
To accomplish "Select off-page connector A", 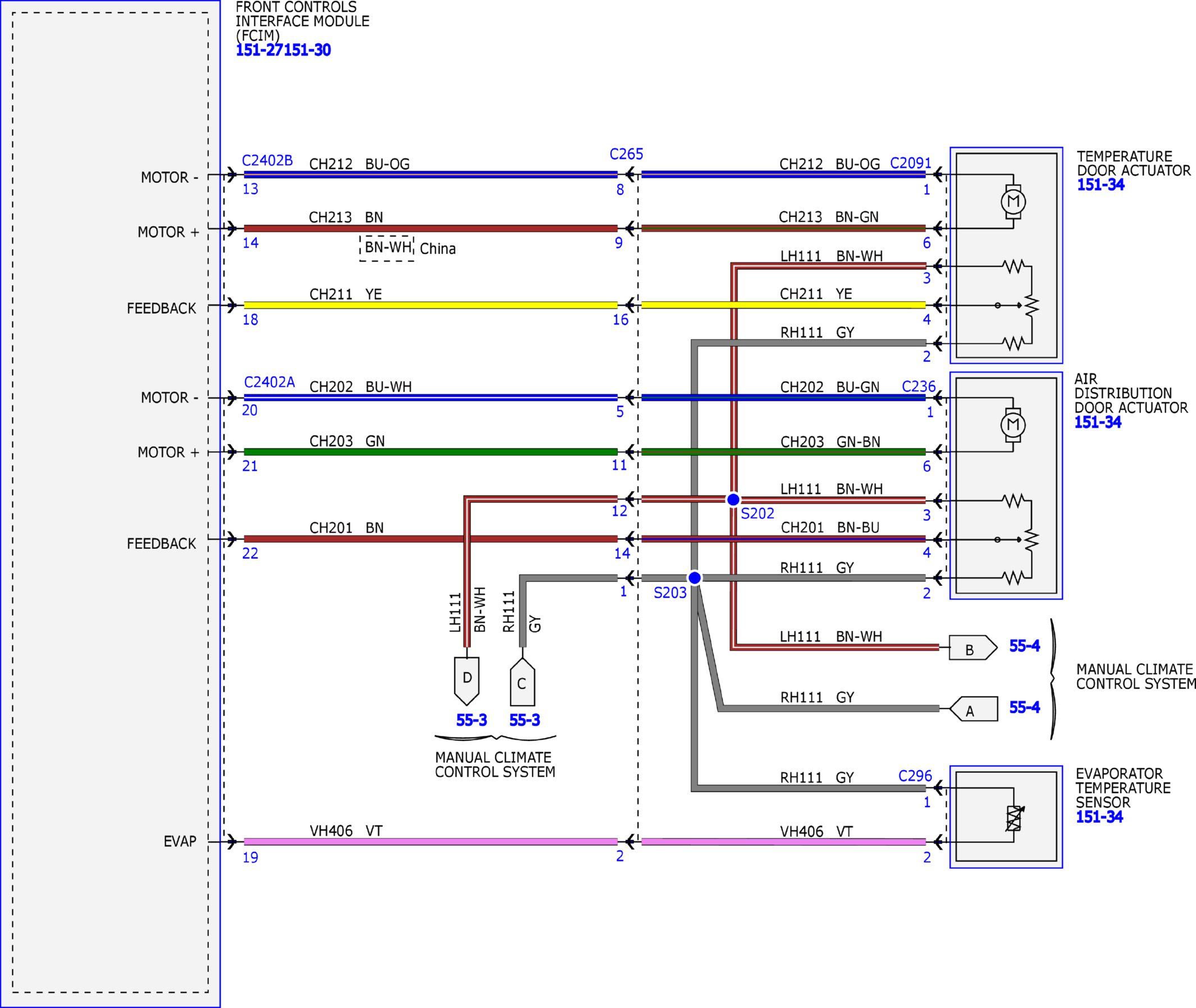I will (973, 708).
